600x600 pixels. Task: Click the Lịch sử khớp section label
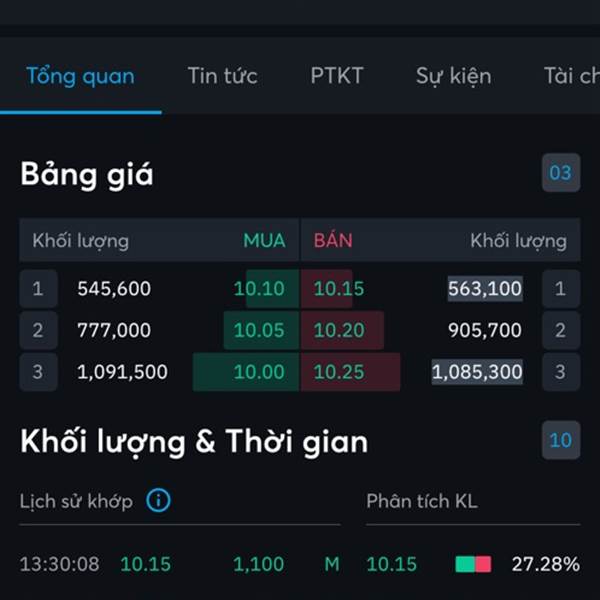click(76, 501)
